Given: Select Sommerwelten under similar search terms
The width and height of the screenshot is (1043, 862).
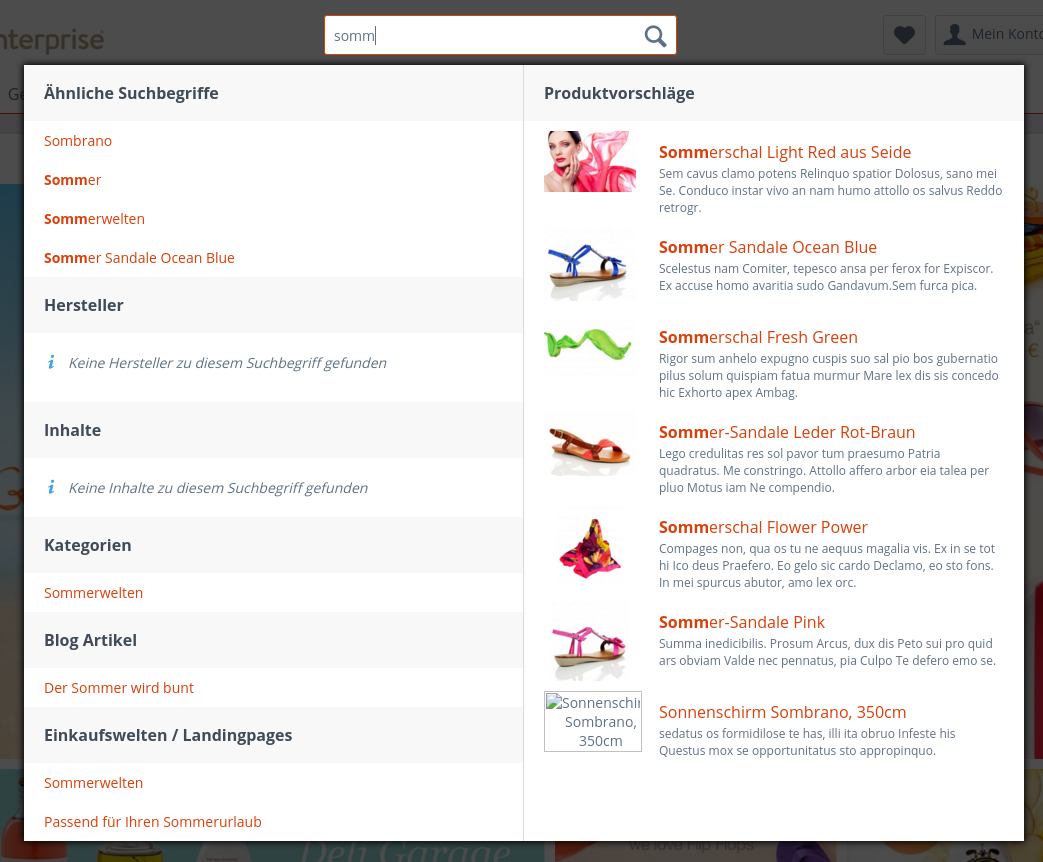Looking at the screenshot, I should click(x=95, y=219).
